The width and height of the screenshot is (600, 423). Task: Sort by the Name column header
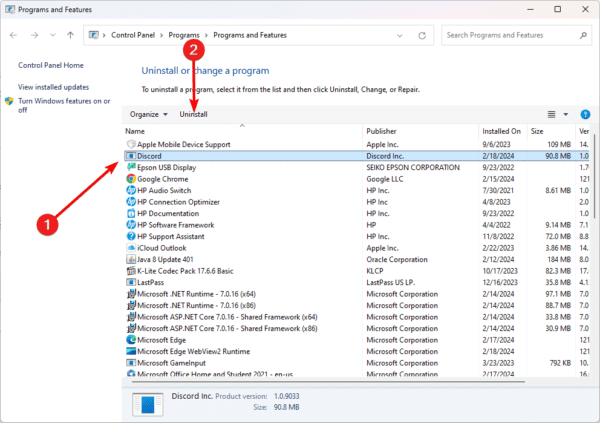tap(135, 131)
